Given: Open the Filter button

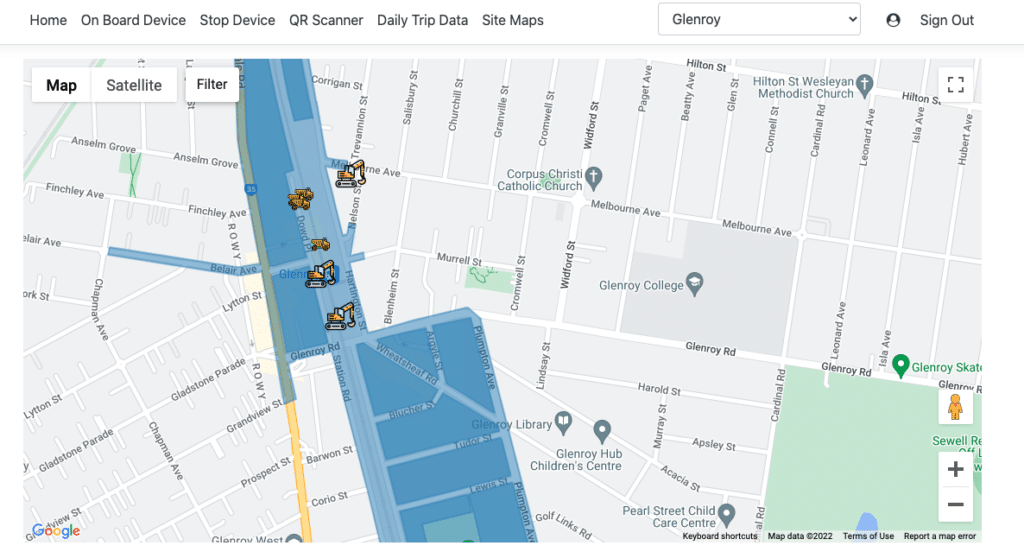Looking at the screenshot, I should [x=212, y=84].
